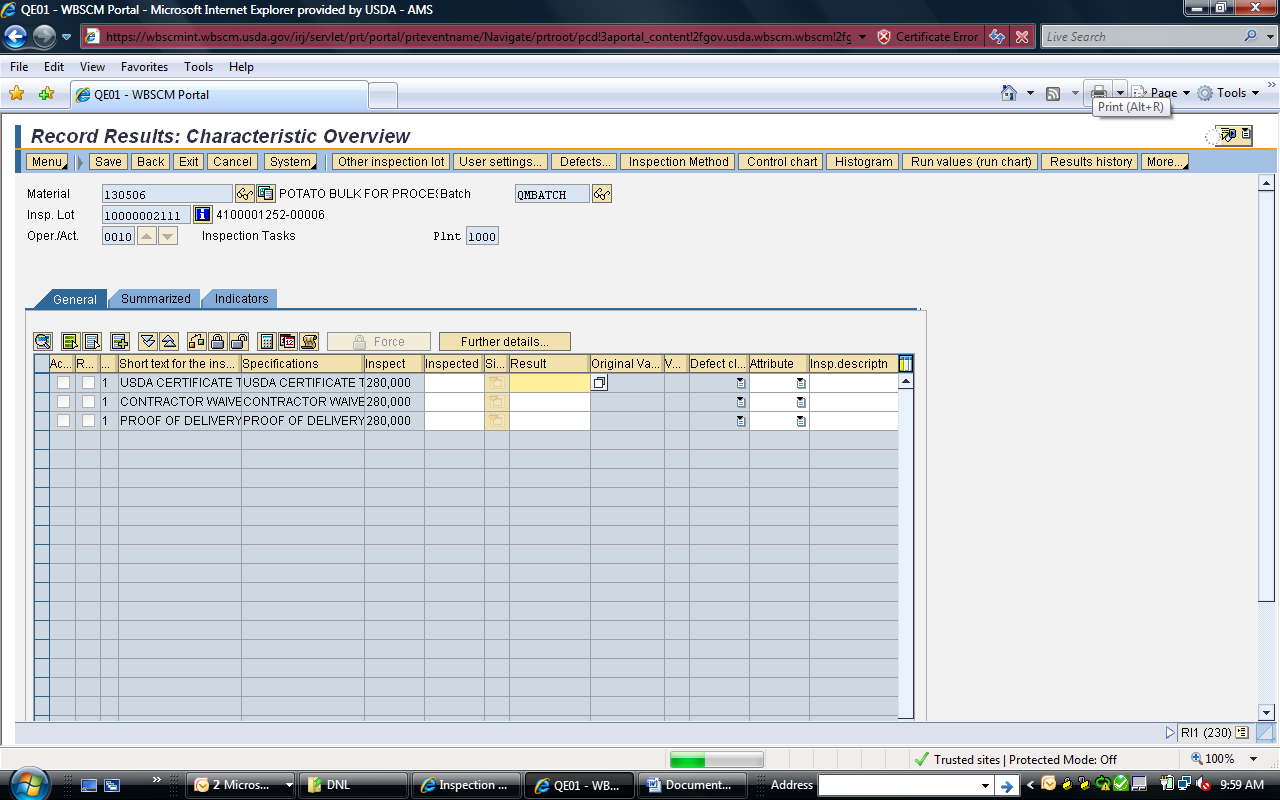Click the Control chart button

point(782,162)
